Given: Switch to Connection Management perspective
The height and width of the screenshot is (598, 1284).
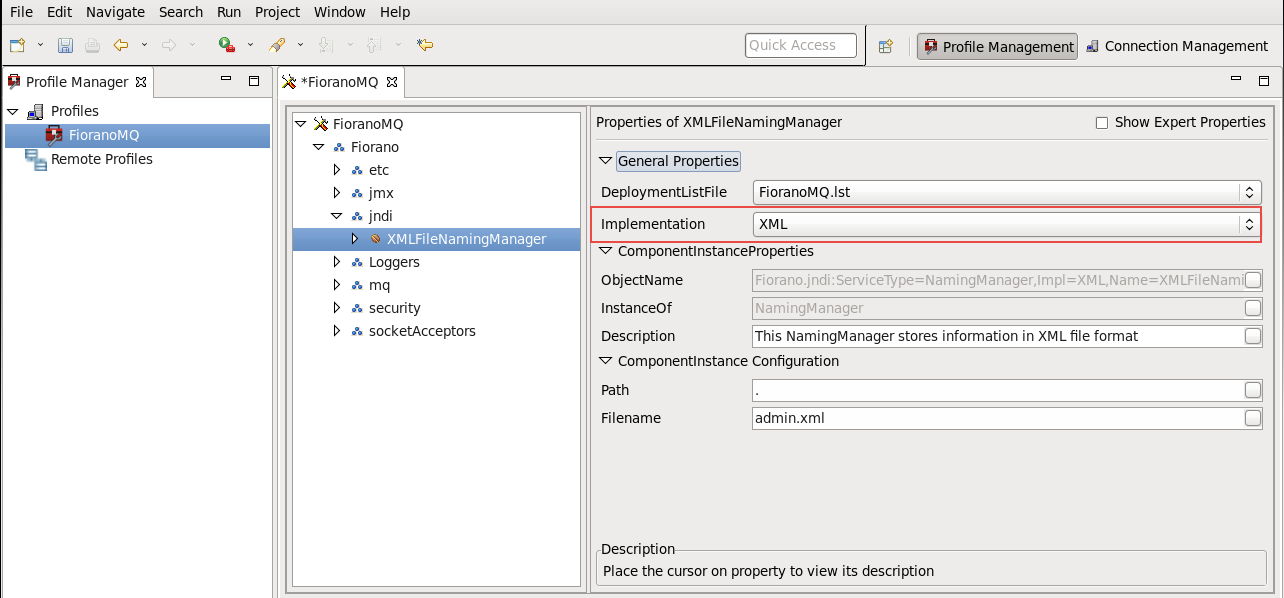Looking at the screenshot, I should pyautogui.click(x=1176, y=46).
